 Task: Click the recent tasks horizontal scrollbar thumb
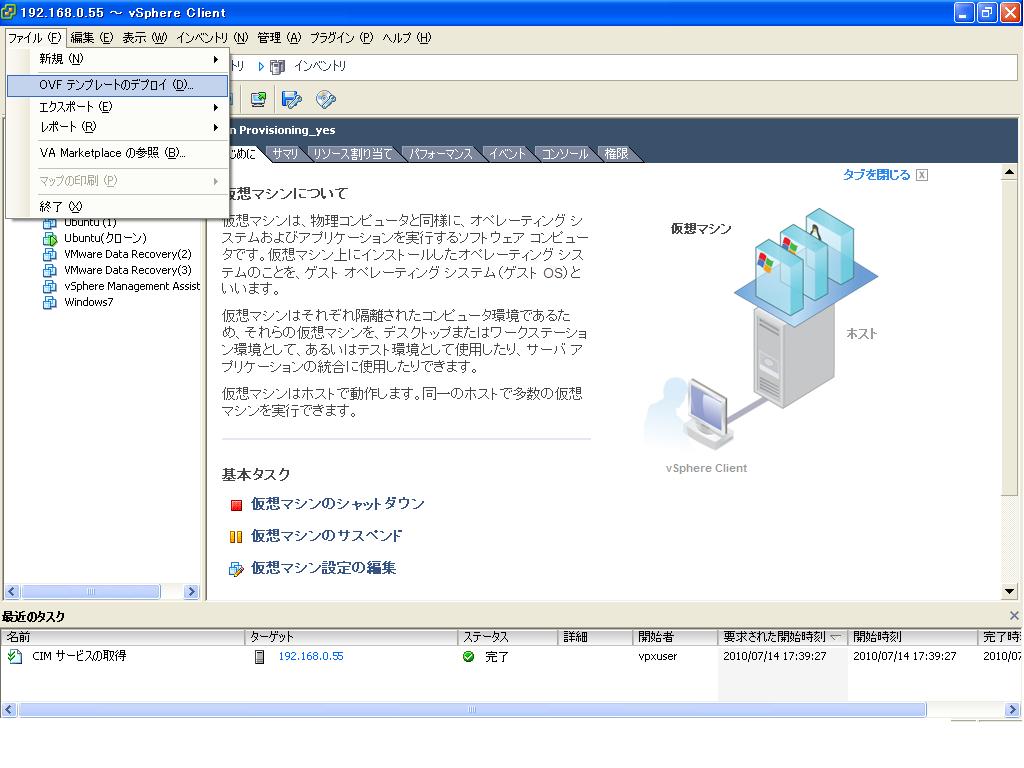472,710
